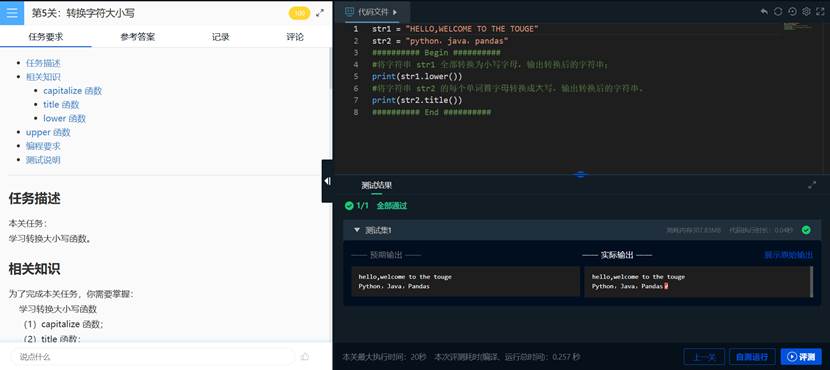The height and width of the screenshot is (370, 830).
Task: Open the 评论 tab
Action: (x=295, y=37)
